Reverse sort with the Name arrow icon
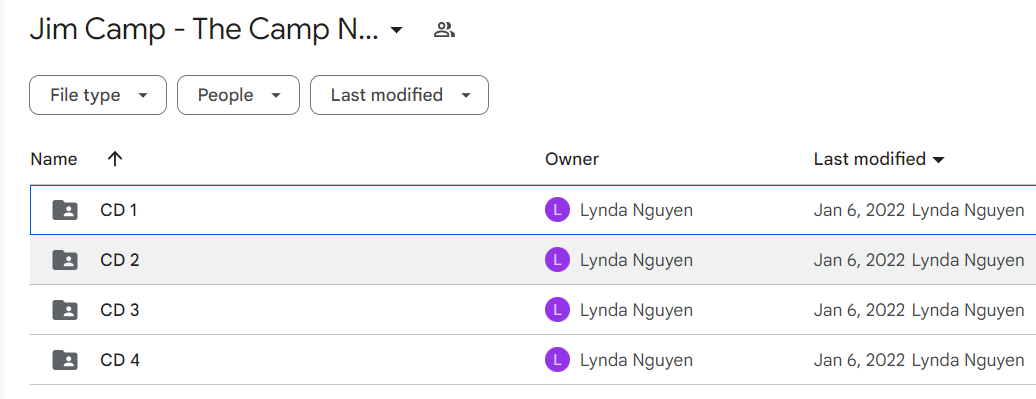Viewport: 1036px width, 399px height. pyautogui.click(x=115, y=159)
